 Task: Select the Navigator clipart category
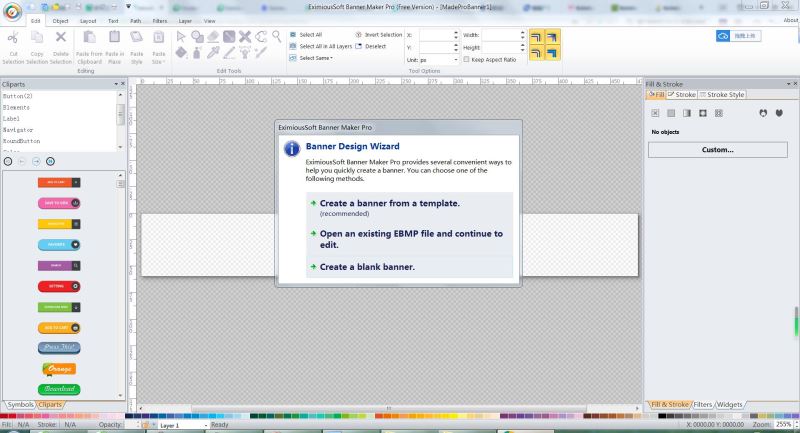coord(18,130)
